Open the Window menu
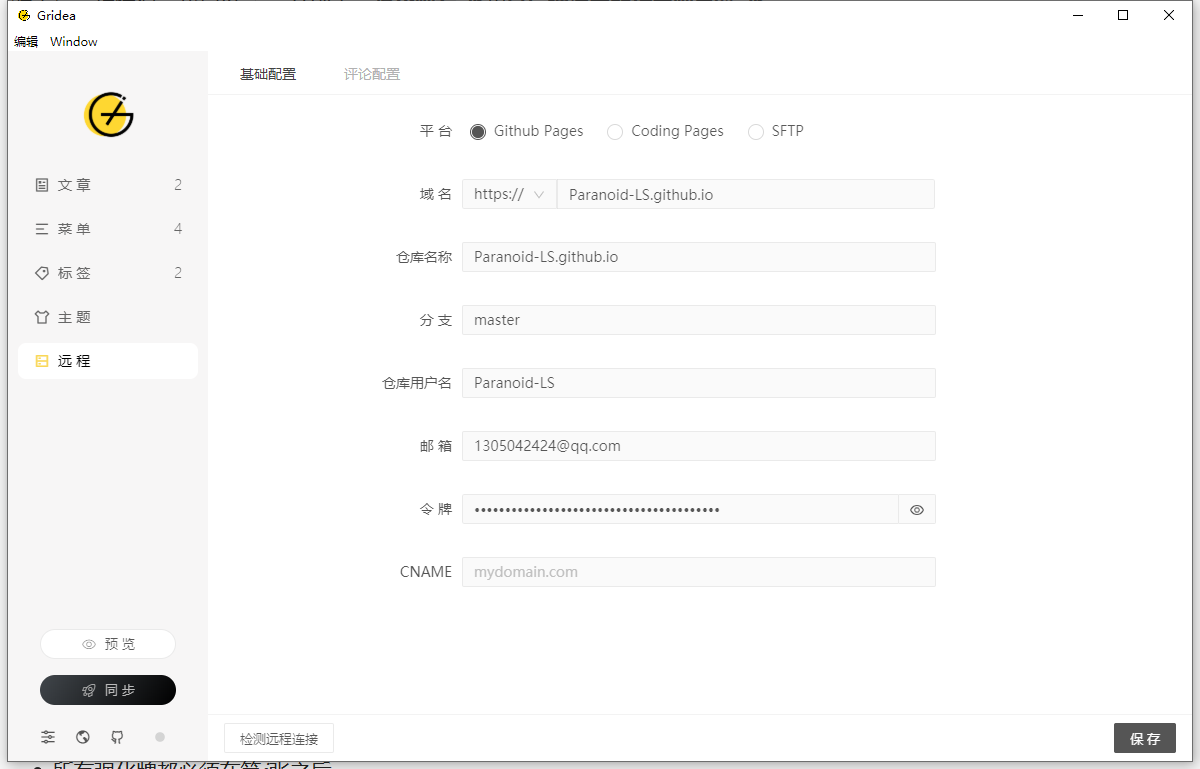 tap(74, 42)
